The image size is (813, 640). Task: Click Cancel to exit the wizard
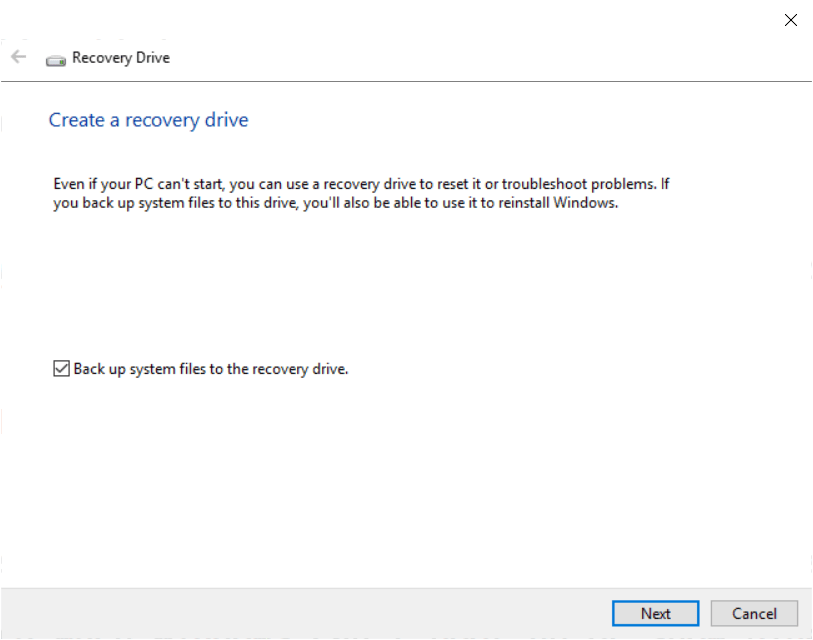[x=754, y=613]
